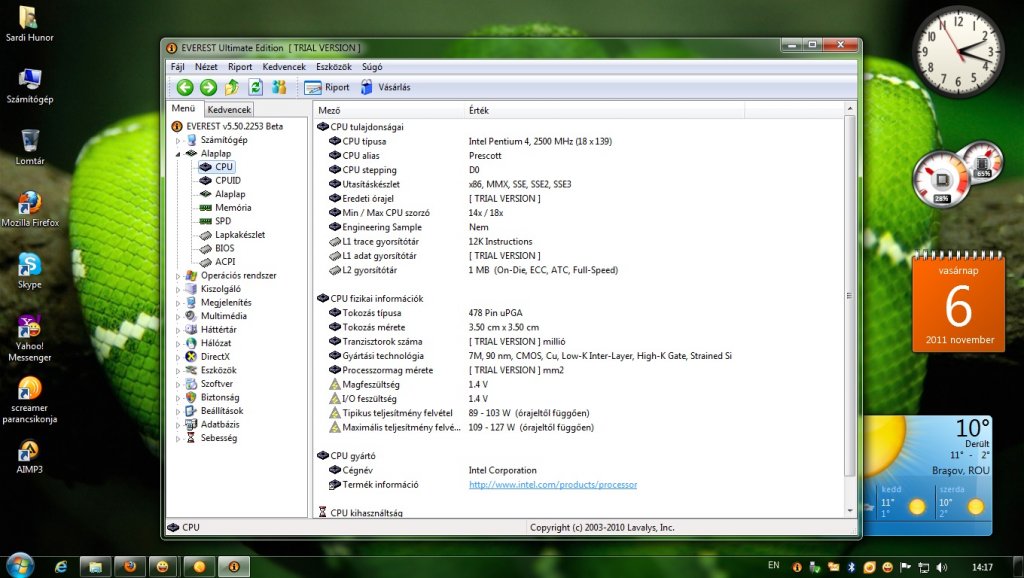Screen dimensions: 1024x578
Task: Click the Adatbázis tree icon
Action: click(191, 424)
